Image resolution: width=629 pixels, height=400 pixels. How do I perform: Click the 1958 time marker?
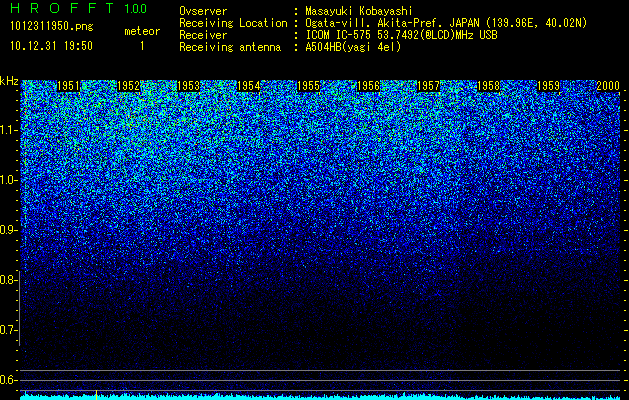tap(488, 86)
